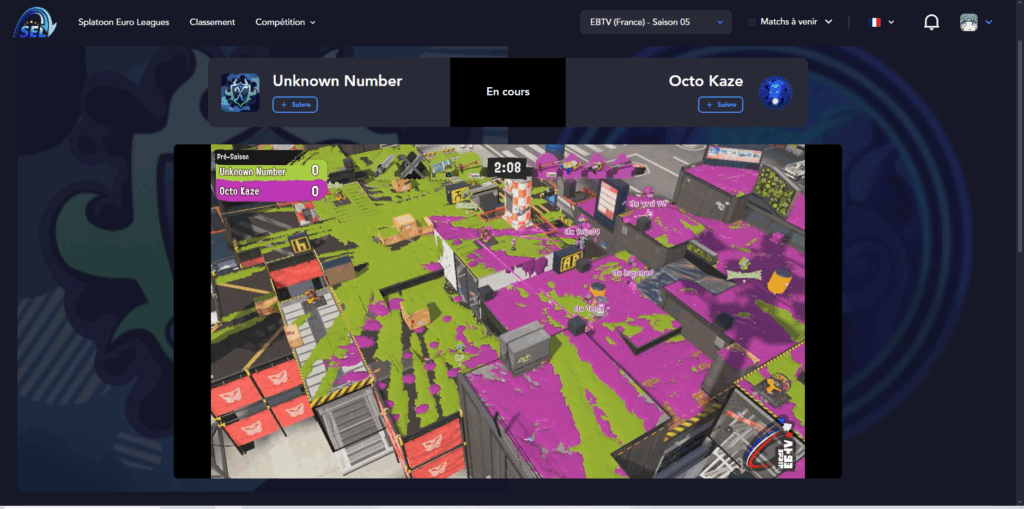Expand the Compétition dropdown menu

click(285, 22)
